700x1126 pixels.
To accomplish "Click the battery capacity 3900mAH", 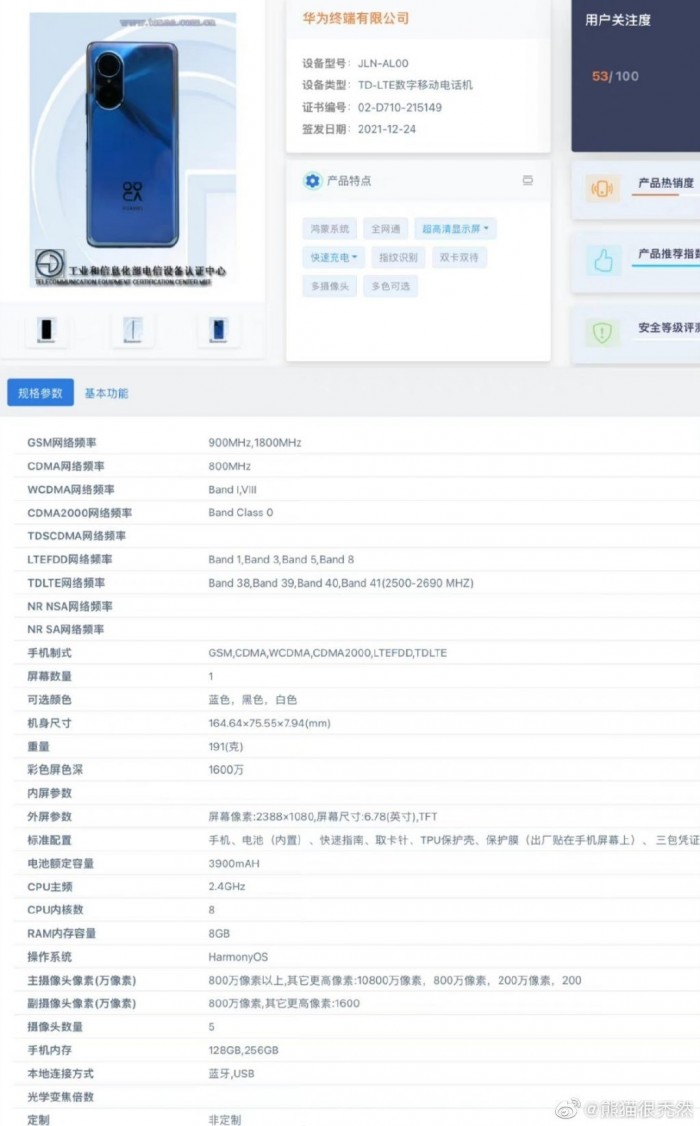I will click(x=234, y=863).
